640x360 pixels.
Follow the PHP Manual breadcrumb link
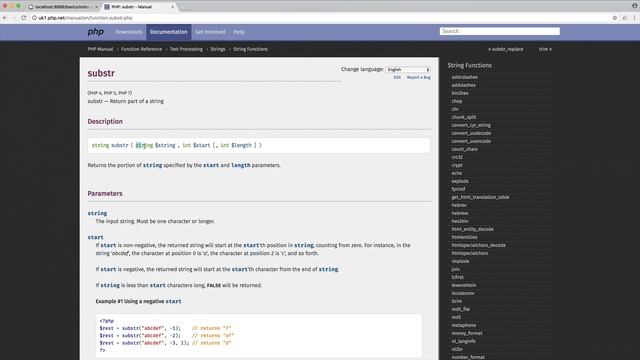[x=100, y=49]
